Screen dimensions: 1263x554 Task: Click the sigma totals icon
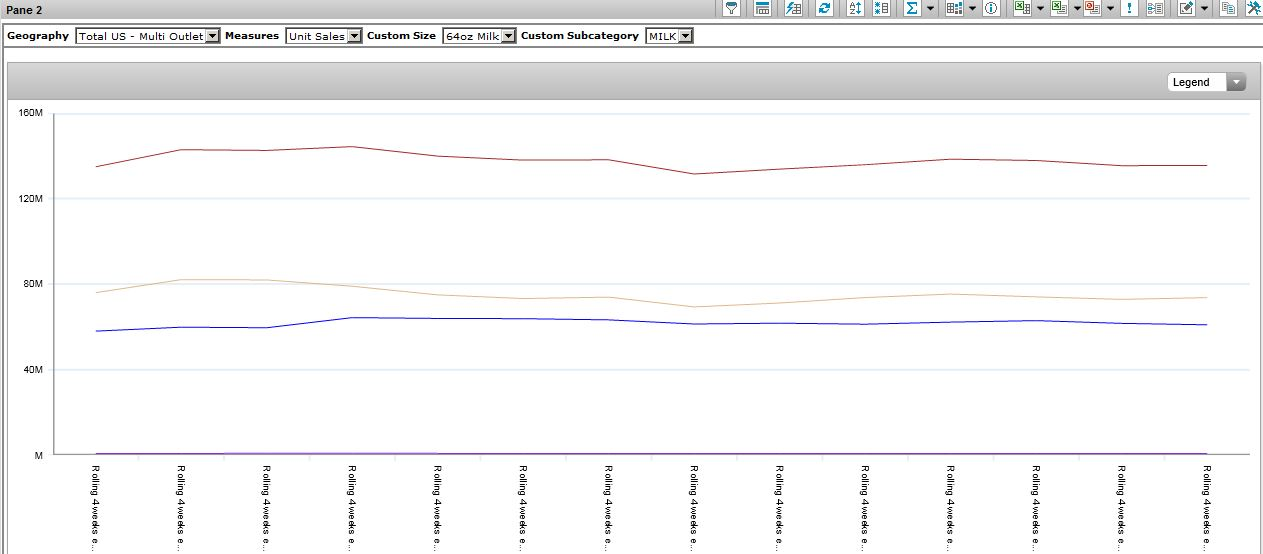point(911,8)
